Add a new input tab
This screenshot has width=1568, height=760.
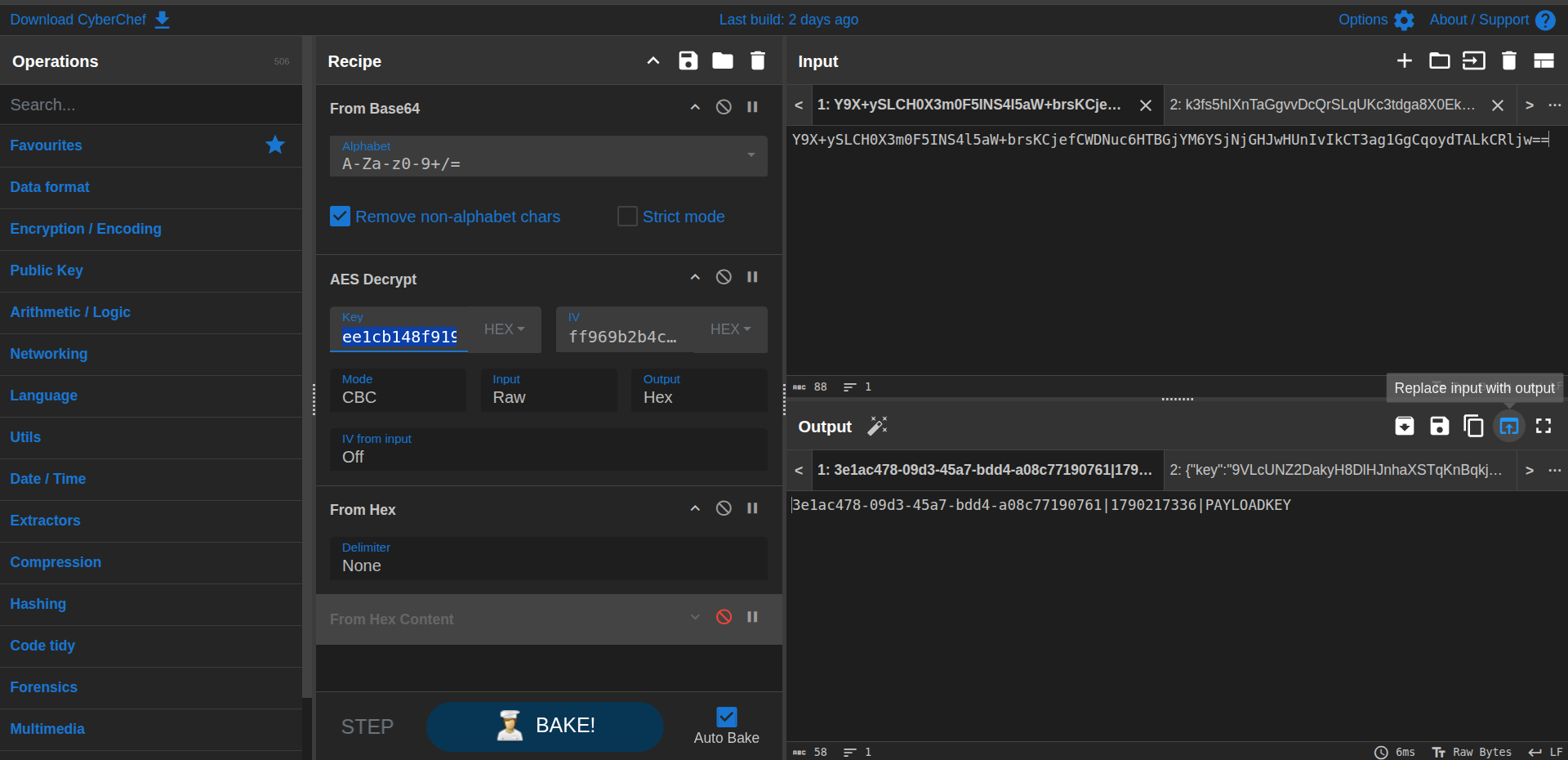pos(1405,60)
